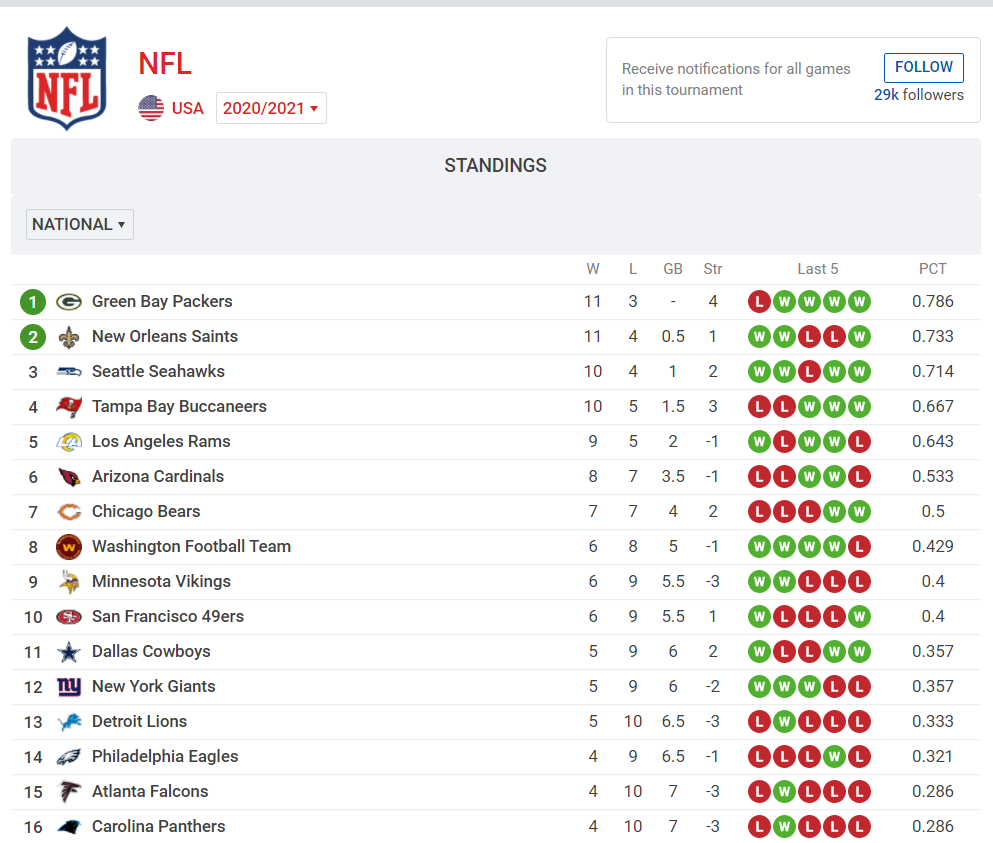Screen dimensions: 993x843
Task: Click New York Giants' -2 streak value
Action: 712,687
